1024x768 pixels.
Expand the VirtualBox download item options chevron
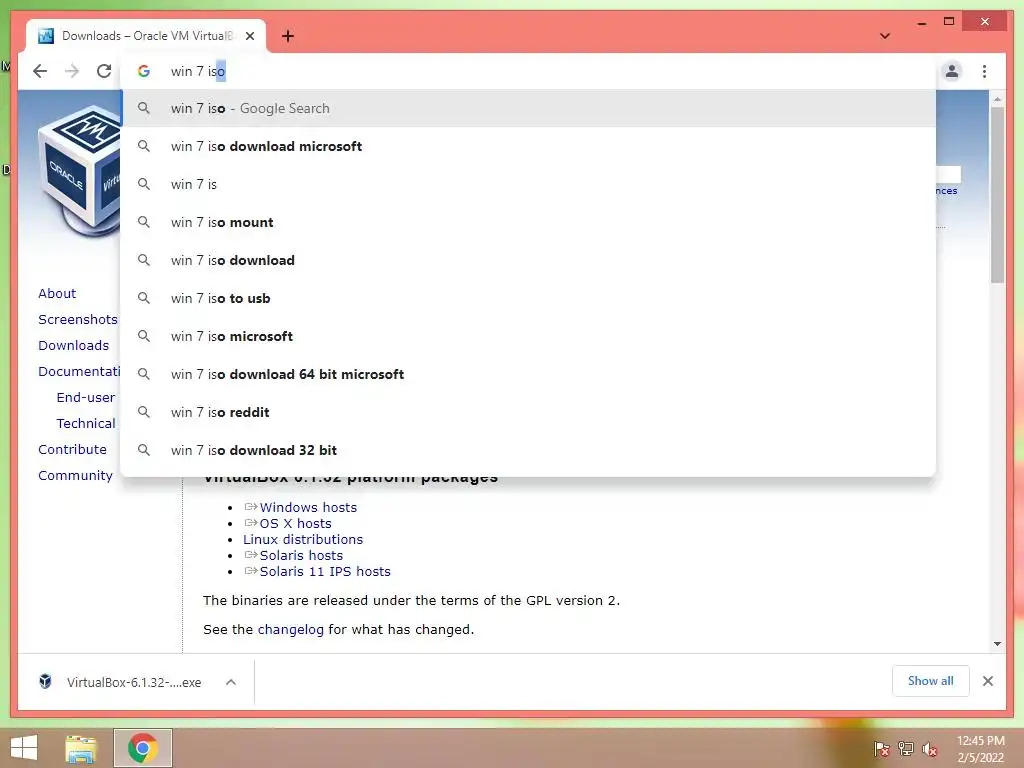(x=231, y=682)
